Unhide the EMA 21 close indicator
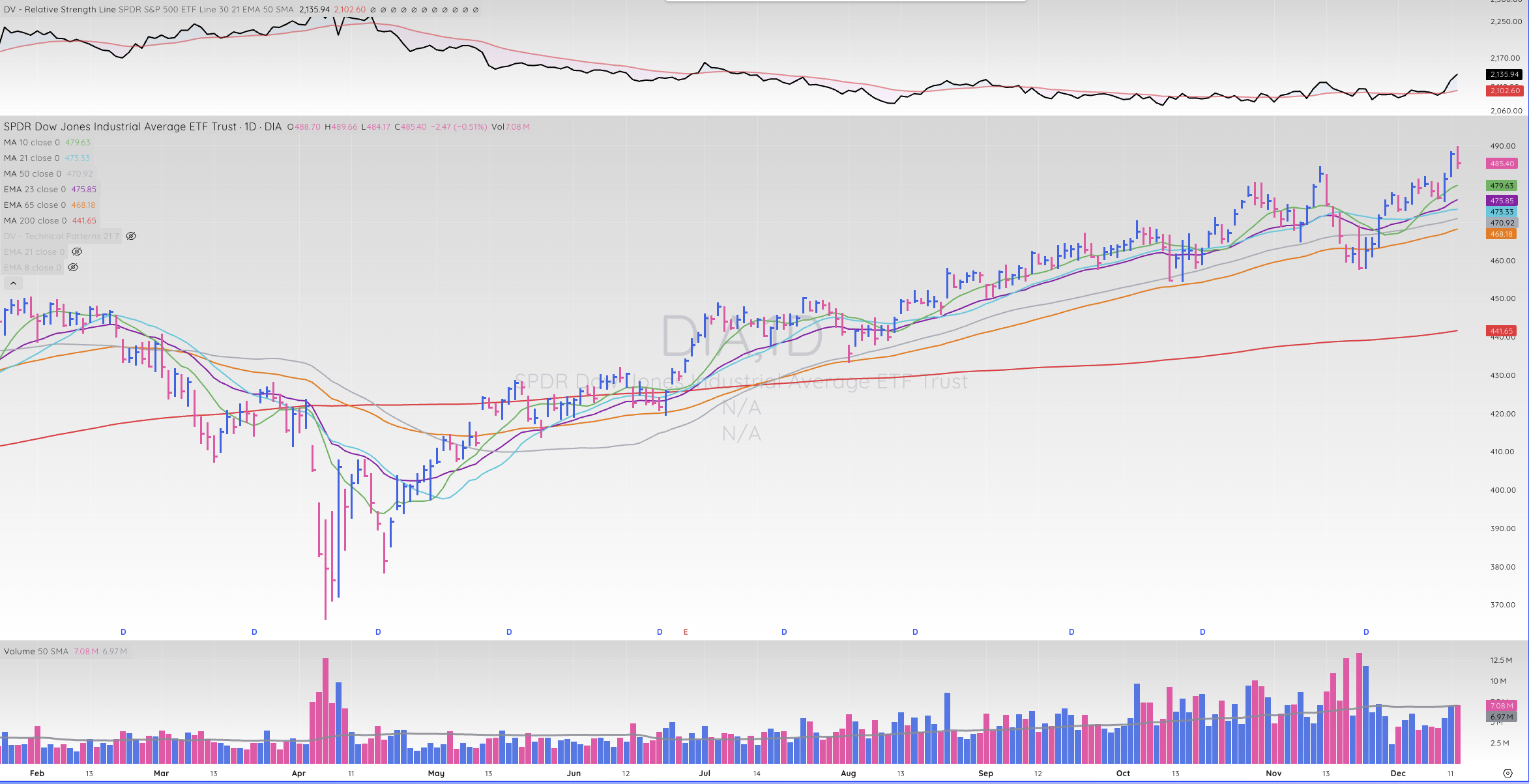 77,252
